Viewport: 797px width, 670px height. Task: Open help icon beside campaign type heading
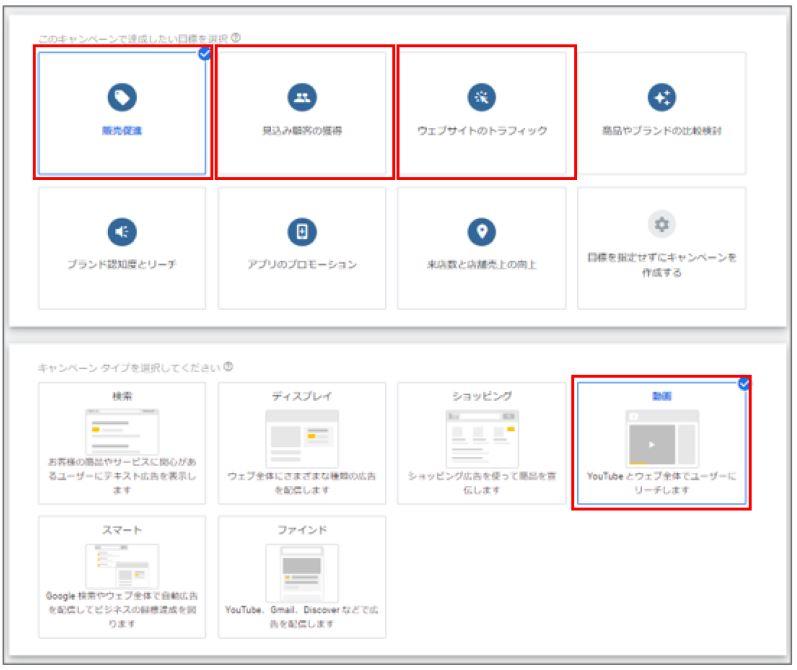tap(229, 366)
